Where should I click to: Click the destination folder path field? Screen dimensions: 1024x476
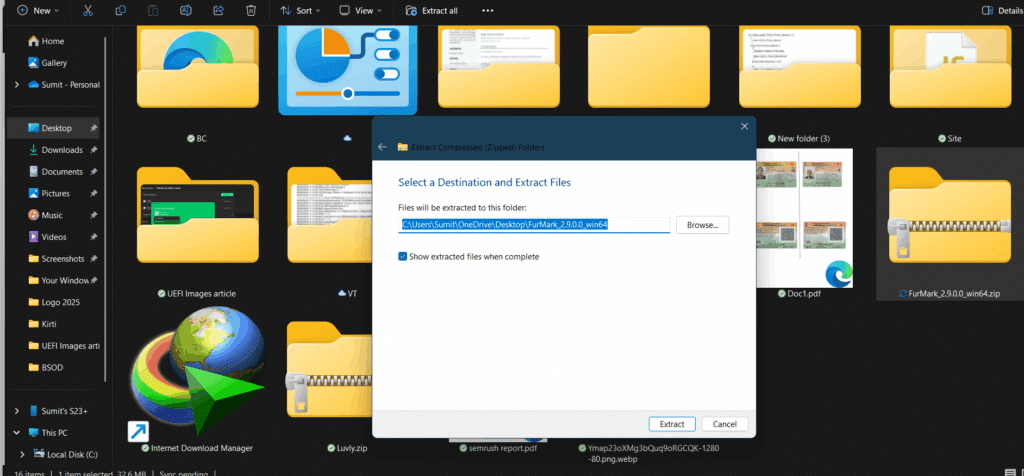[x=534, y=225]
